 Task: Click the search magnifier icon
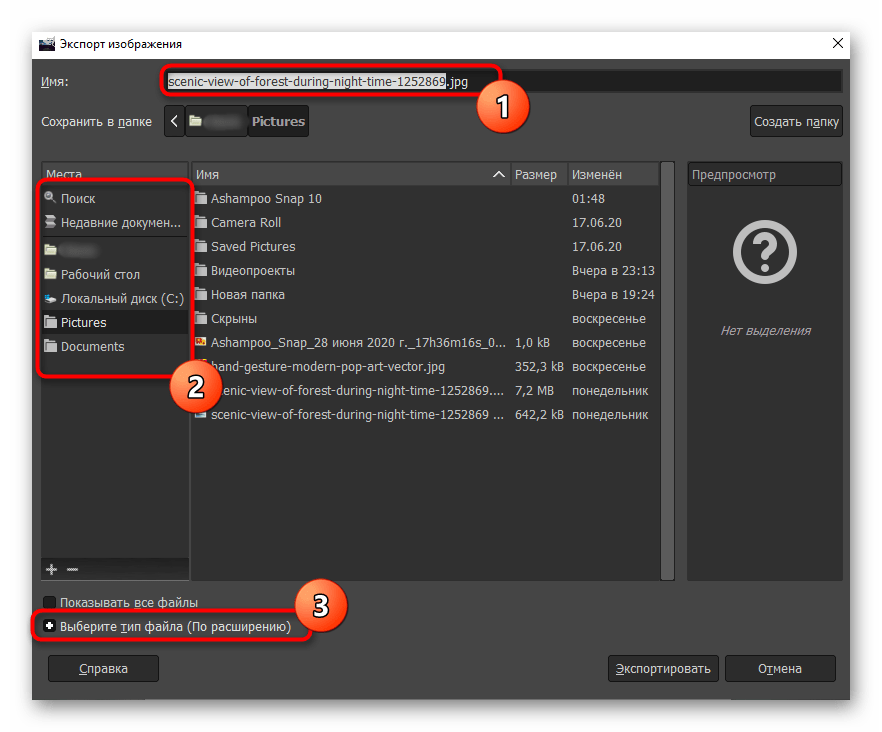(50, 197)
